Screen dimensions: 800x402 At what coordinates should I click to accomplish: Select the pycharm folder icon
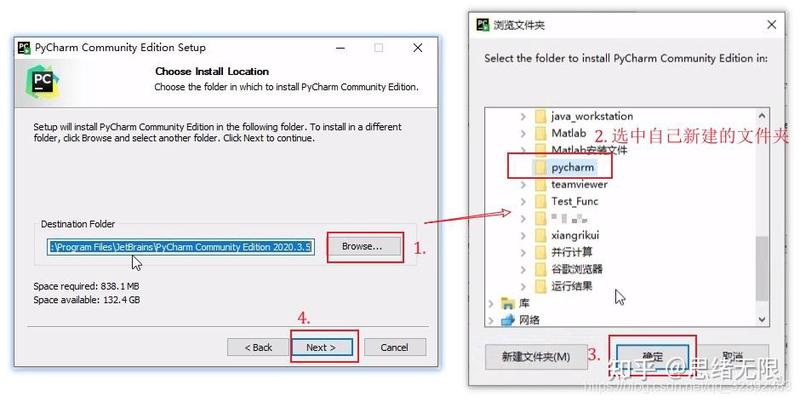click(x=540, y=167)
